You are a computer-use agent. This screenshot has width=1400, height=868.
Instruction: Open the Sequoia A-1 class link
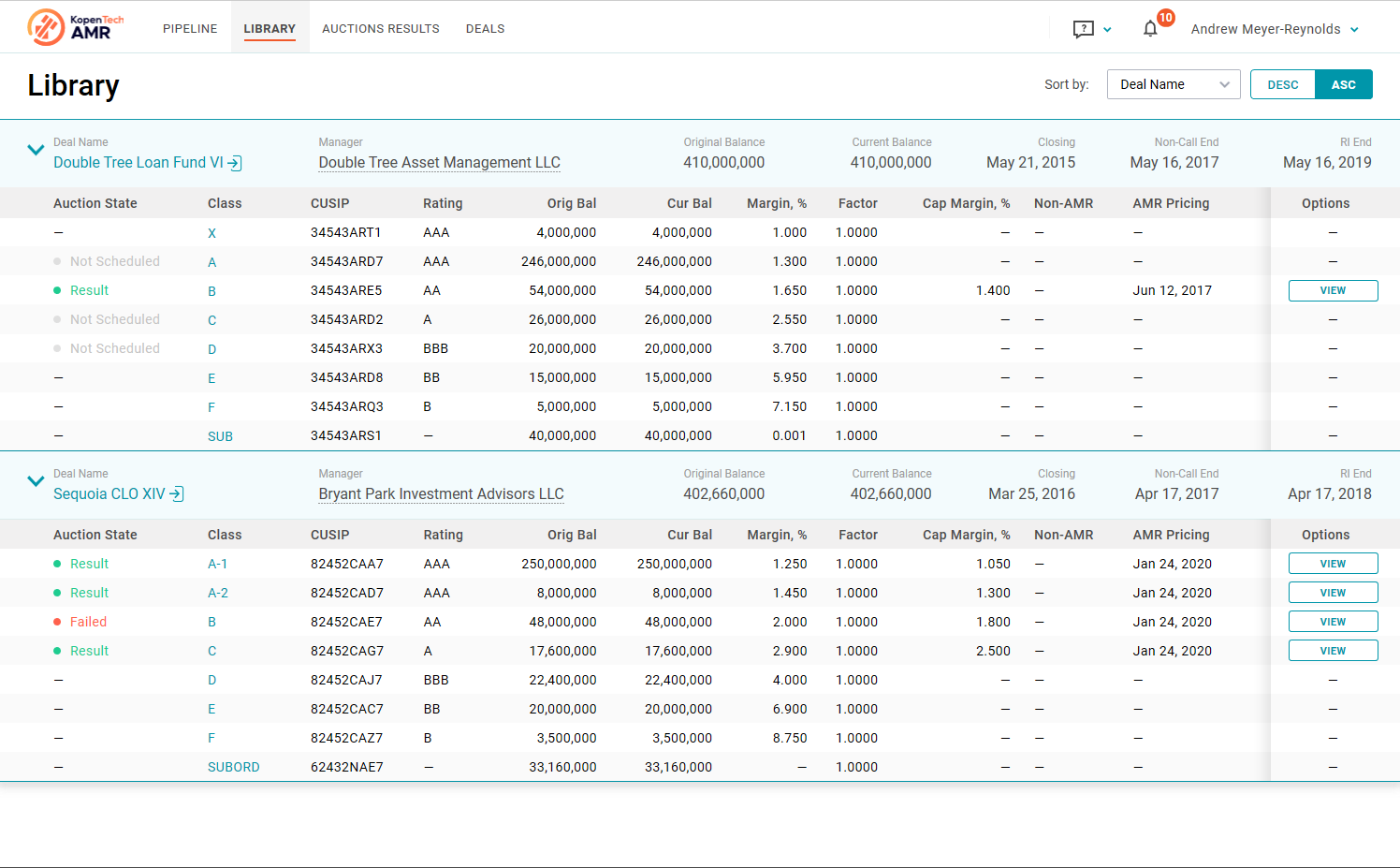click(x=217, y=564)
